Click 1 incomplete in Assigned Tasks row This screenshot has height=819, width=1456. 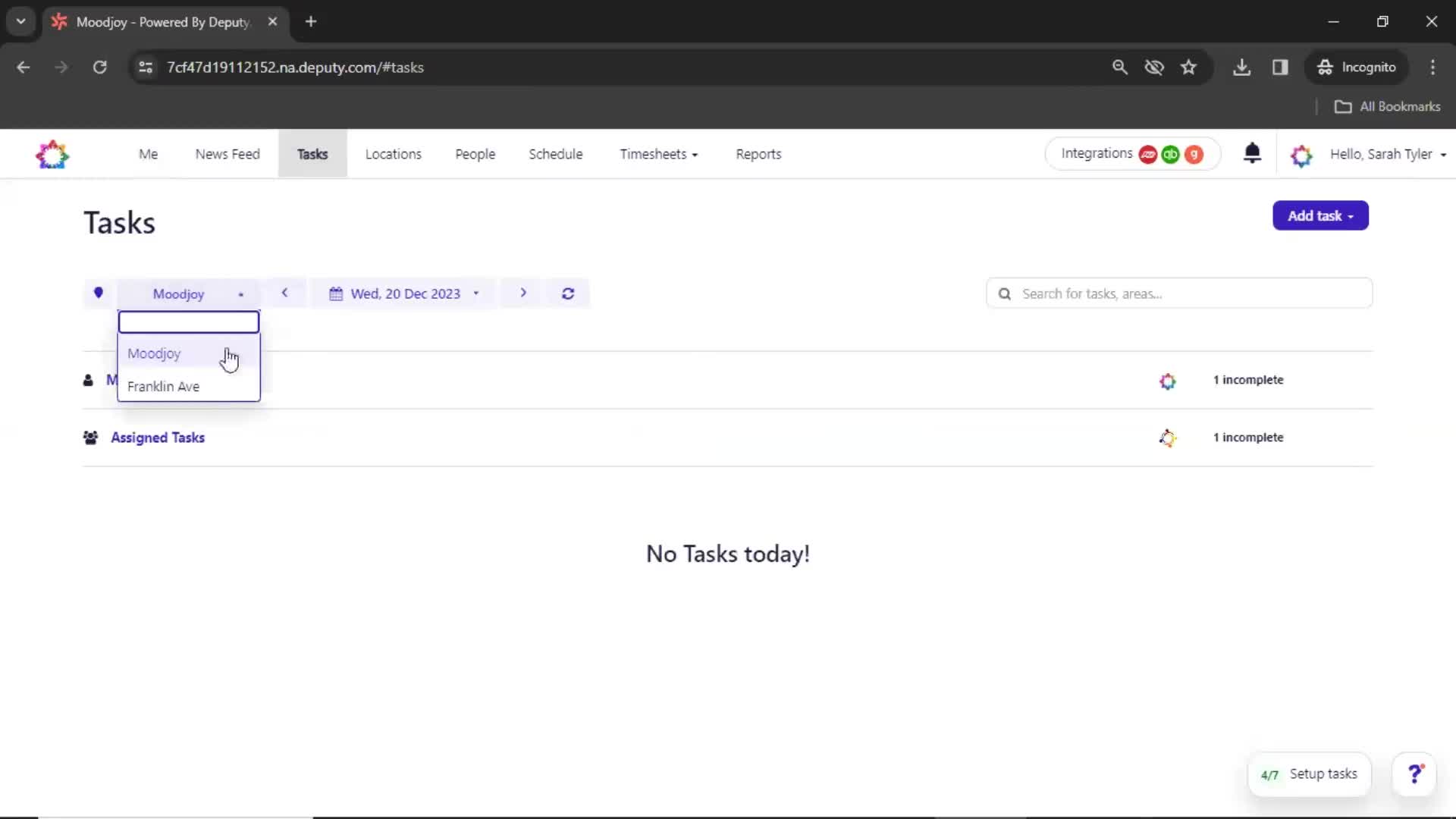1248,438
